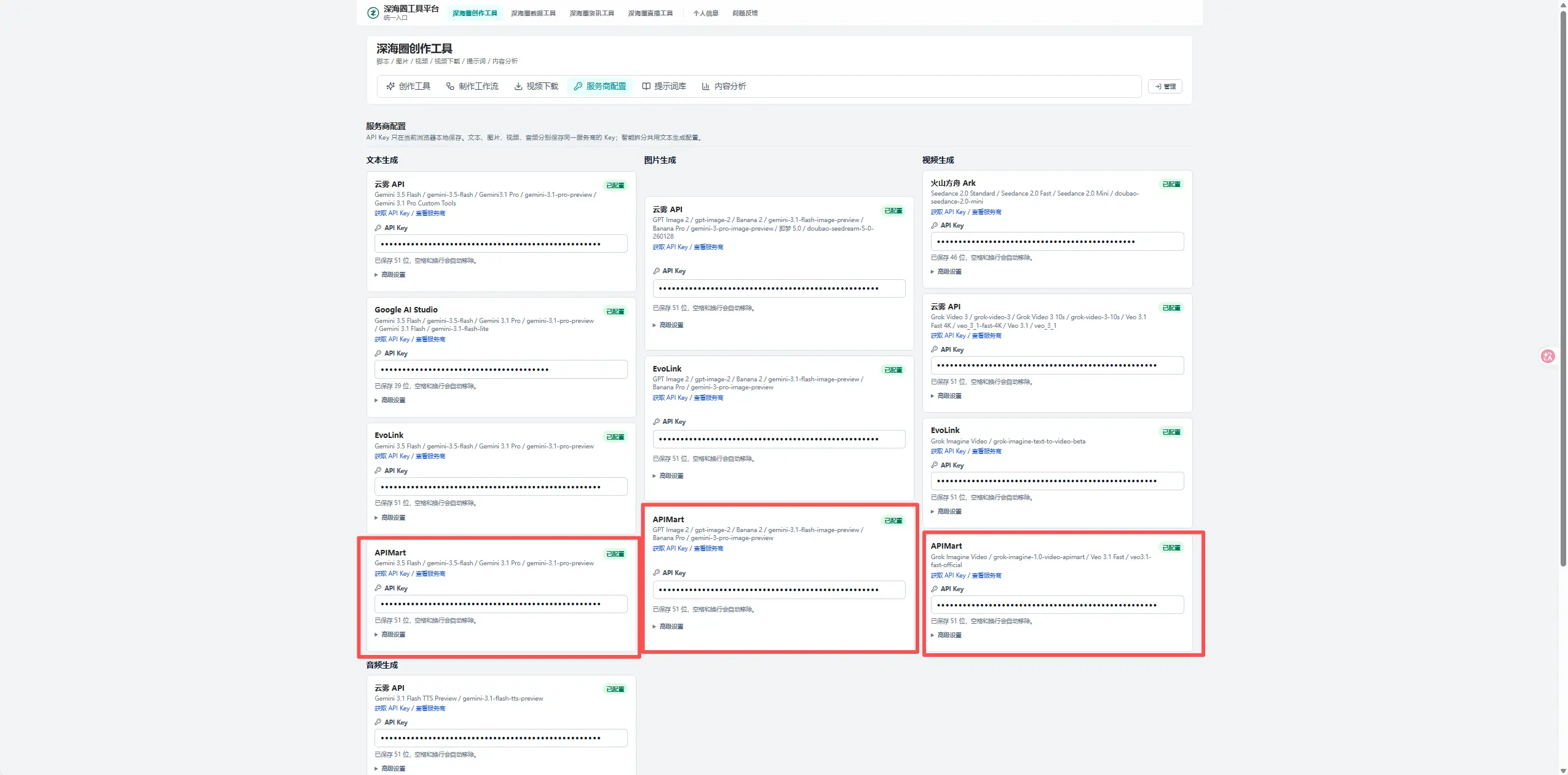The width and height of the screenshot is (1568, 775).
Task: Focus API Key field in 视频生成 云雾 API card
Action: point(1056,365)
